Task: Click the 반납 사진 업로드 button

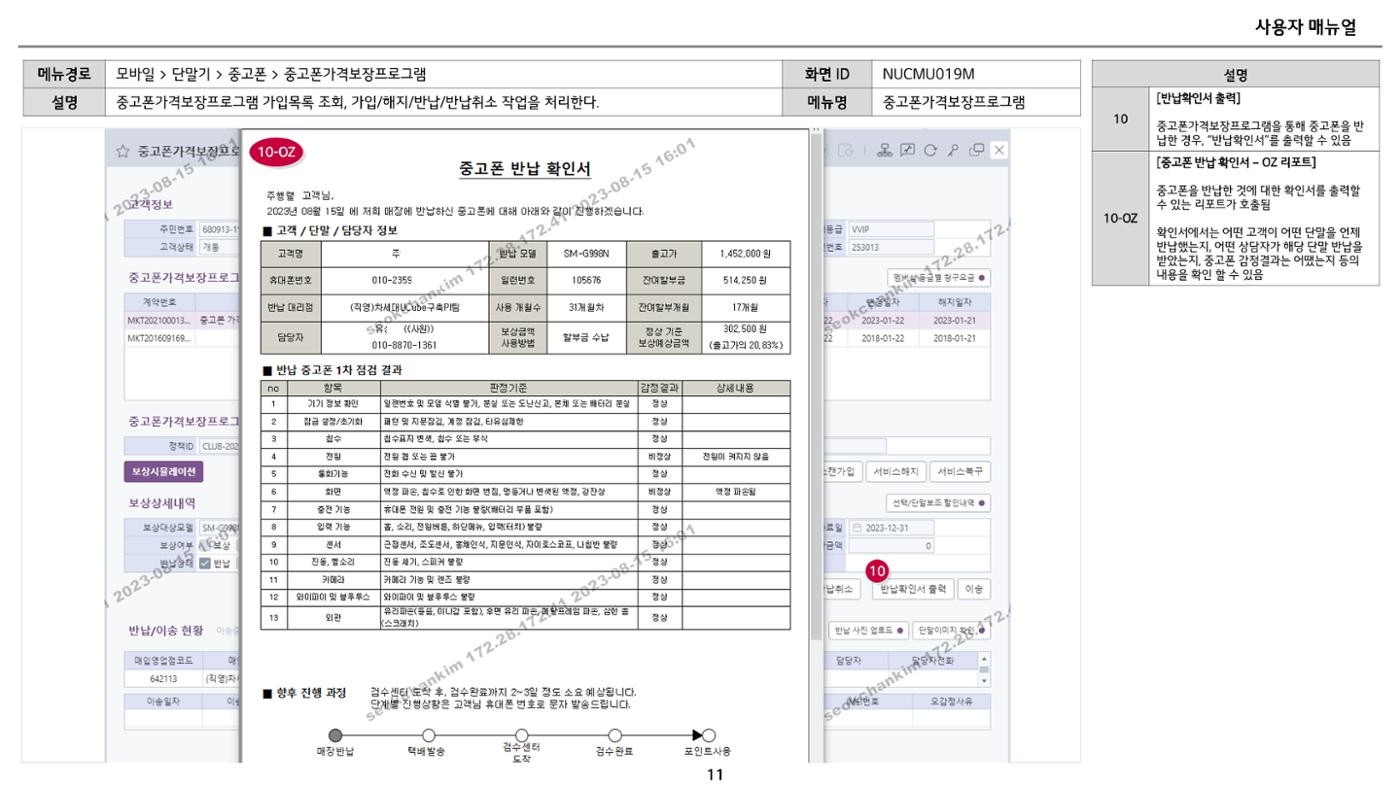Action: click(x=869, y=630)
